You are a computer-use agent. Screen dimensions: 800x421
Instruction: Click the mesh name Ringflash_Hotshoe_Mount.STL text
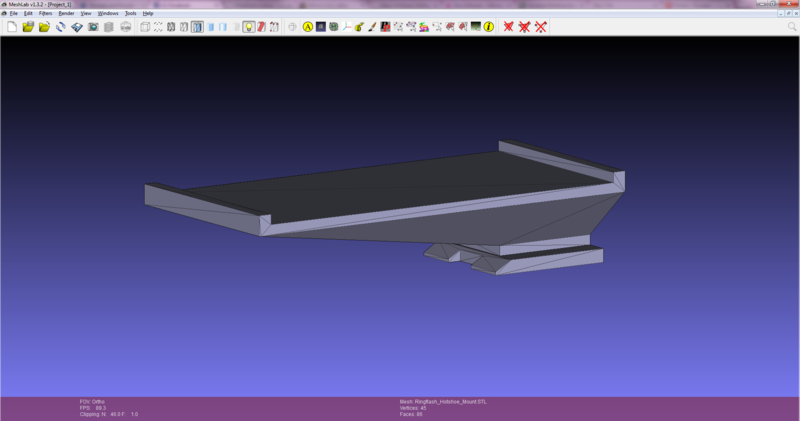click(x=451, y=402)
